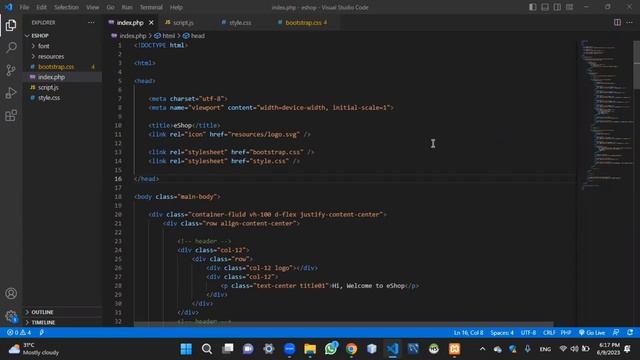
Task: Switch to the style.css tab
Action: click(x=240, y=23)
